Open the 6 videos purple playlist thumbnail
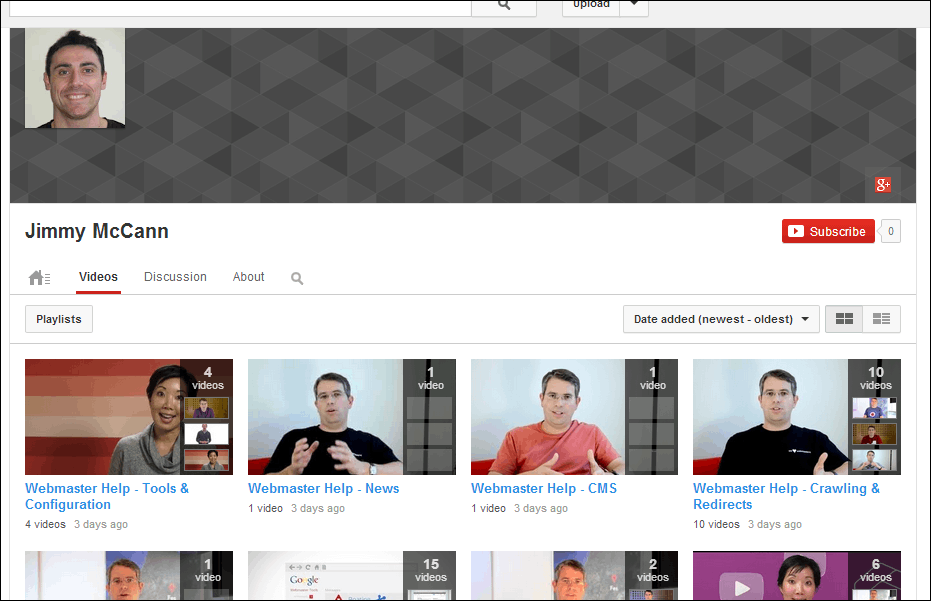Screen dimensions: 931x601 (x=797, y=575)
